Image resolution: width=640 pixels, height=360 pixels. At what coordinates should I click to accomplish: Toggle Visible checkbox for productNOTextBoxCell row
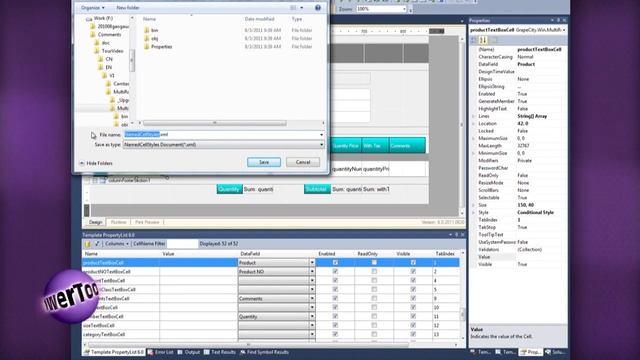(x=413, y=272)
